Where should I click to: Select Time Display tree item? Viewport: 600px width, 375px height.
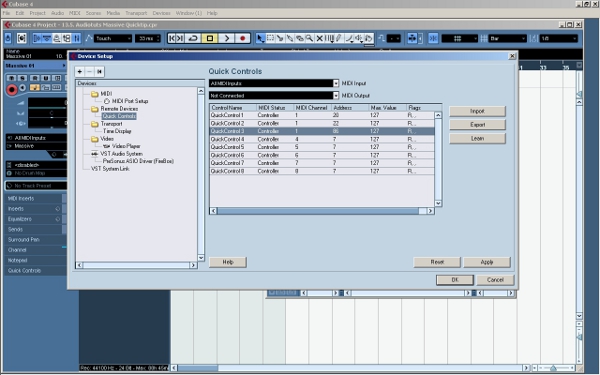pos(117,131)
